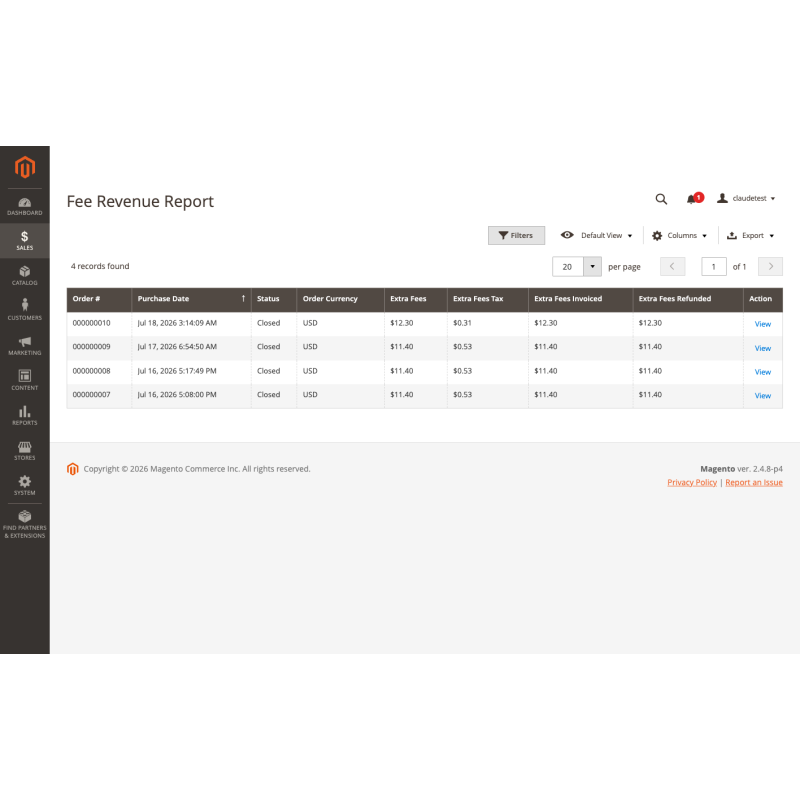Click the search magnifier icon
The height and width of the screenshot is (800, 800).
pos(661,199)
